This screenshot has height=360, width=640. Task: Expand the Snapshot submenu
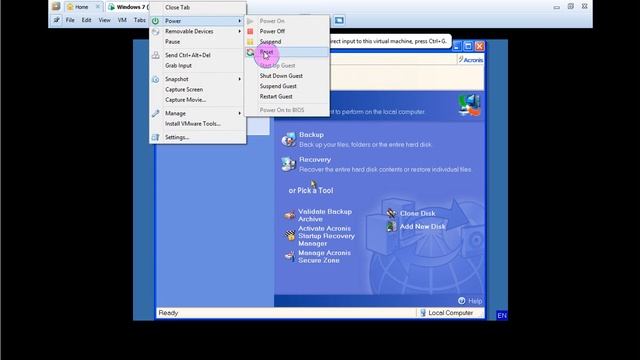pyautogui.click(x=240, y=79)
